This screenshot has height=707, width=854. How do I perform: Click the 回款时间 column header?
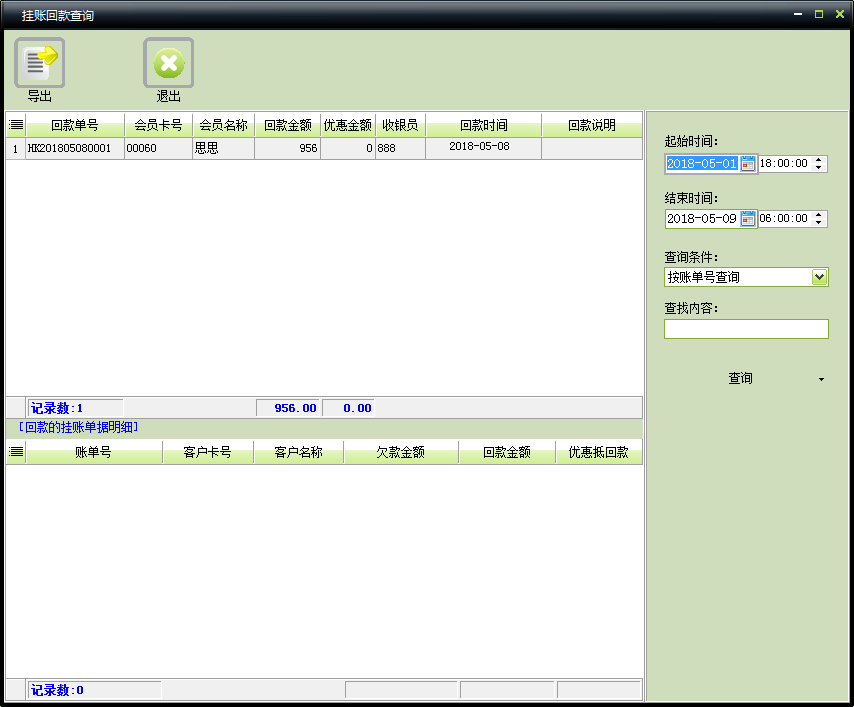483,126
